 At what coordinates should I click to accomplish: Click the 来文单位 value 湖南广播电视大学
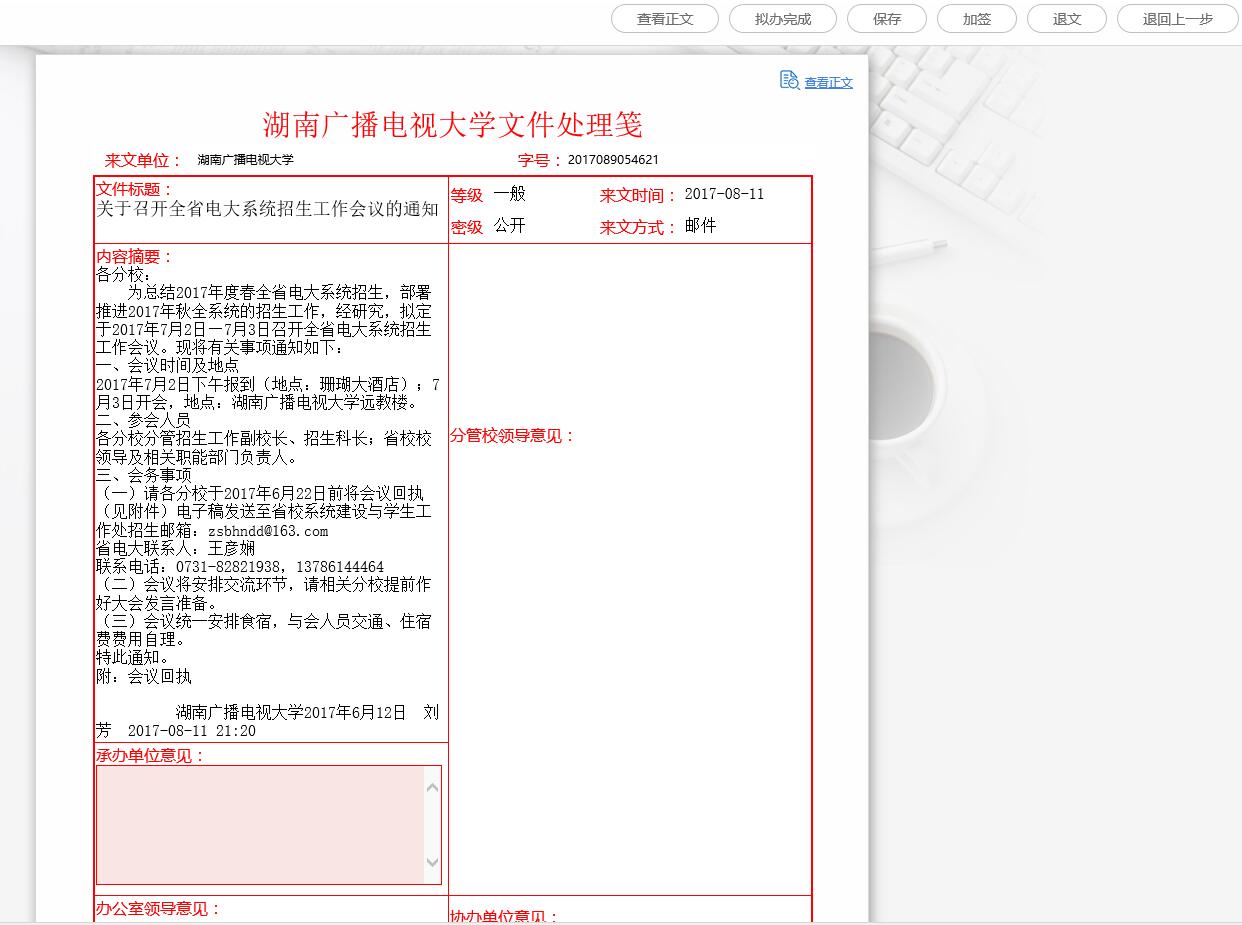pyautogui.click(x=246, y=160)
